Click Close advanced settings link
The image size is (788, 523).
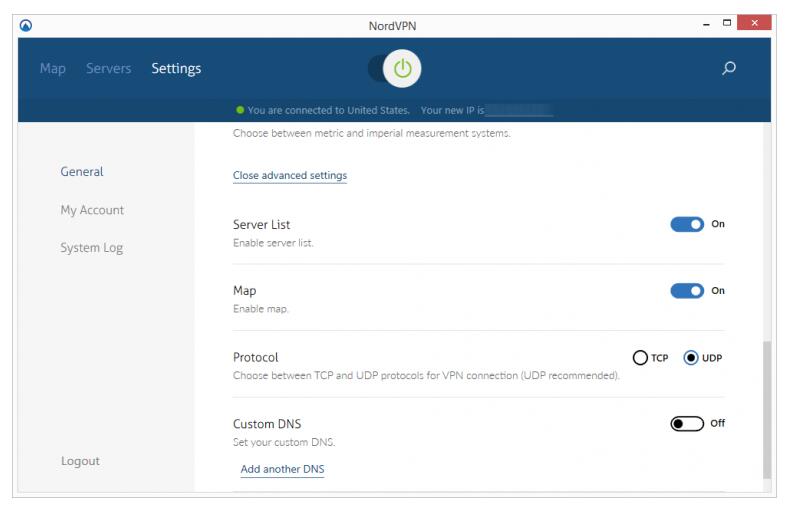click(x=290, y=175)
